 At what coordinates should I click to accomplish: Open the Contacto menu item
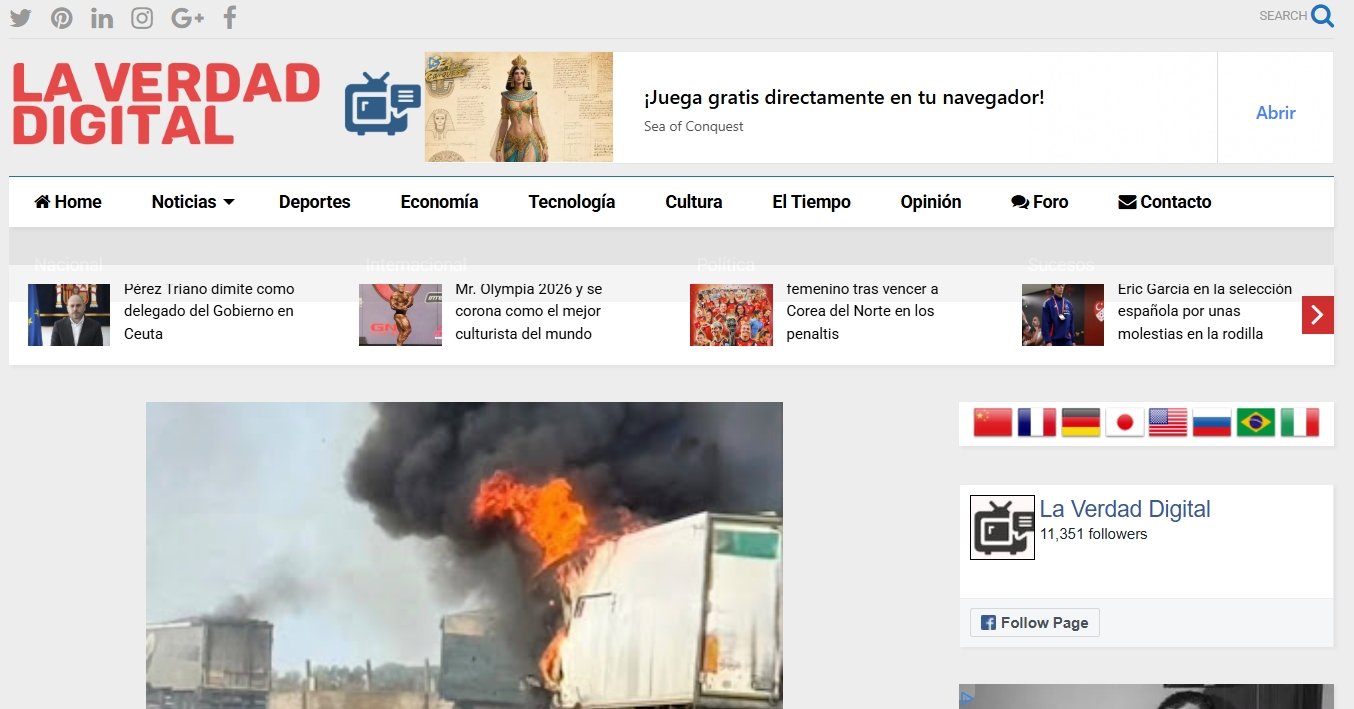(1165, 202)
